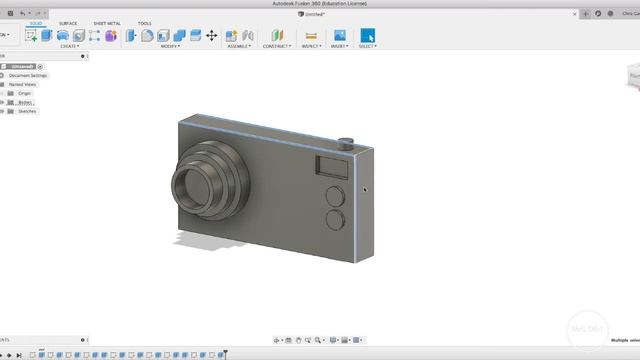Select the Create Sketch tool
The image size is (640, 360).
pyautogui.click(x=31, y=36)
